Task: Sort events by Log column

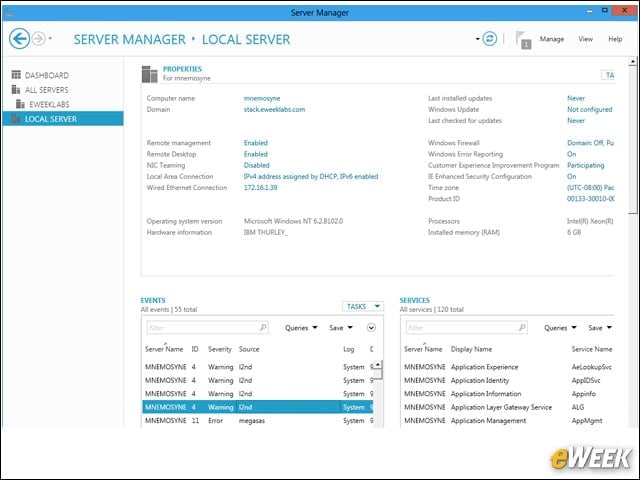Action: tap(349, 349)
